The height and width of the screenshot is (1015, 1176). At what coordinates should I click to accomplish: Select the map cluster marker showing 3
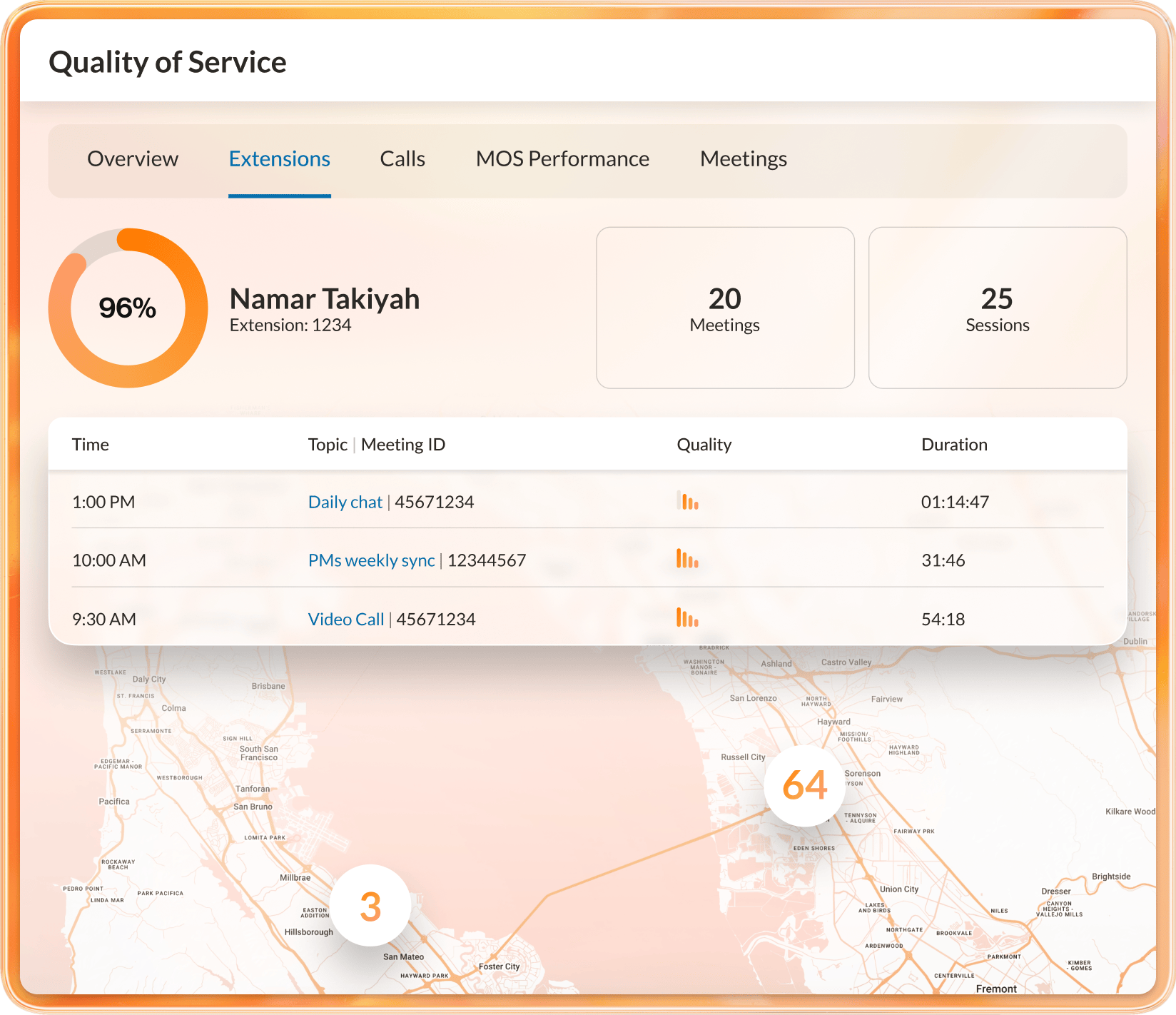point(370,907)
